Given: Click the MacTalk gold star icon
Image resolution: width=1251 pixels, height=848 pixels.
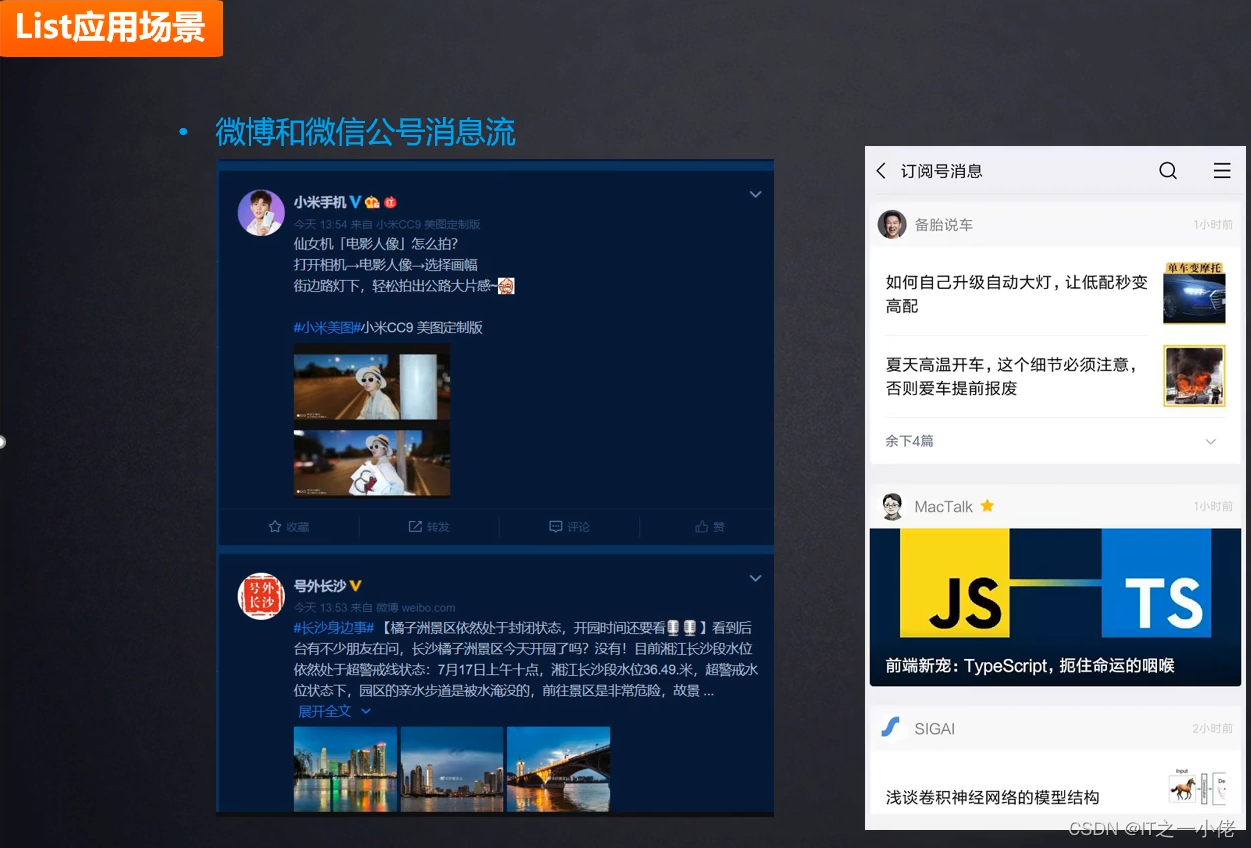Looking at the screenshot, I should pyautogui.click(x=987, y=506).
